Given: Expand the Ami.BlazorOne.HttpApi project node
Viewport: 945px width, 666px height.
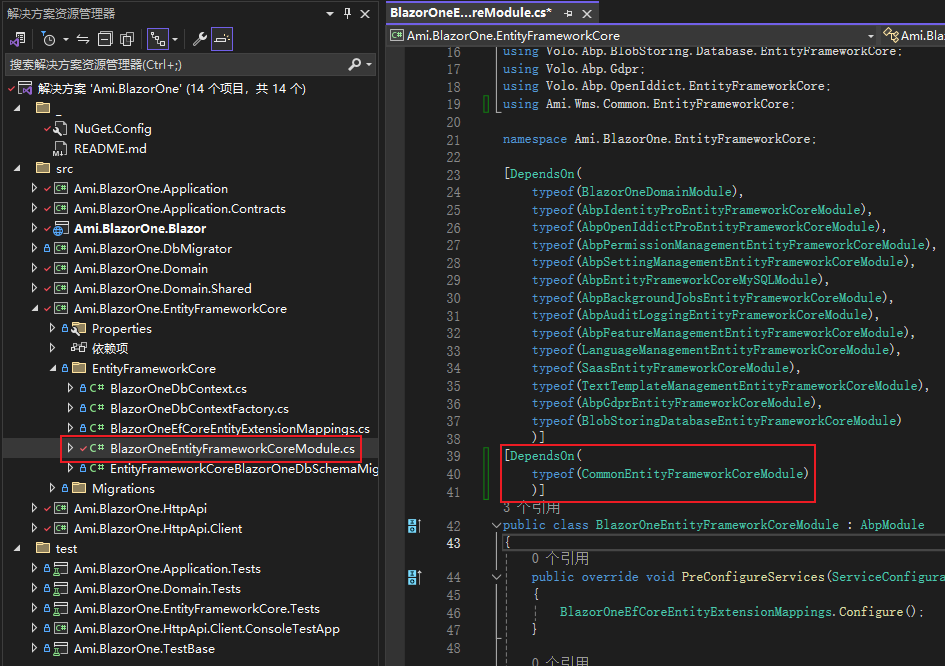Looking at the screenshot, I should tap(34, 509).
